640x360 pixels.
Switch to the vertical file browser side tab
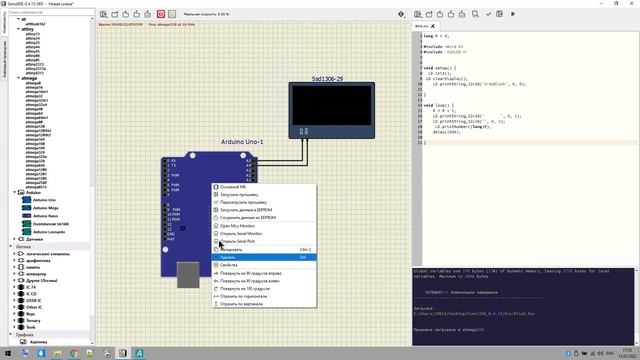(4, 59)
